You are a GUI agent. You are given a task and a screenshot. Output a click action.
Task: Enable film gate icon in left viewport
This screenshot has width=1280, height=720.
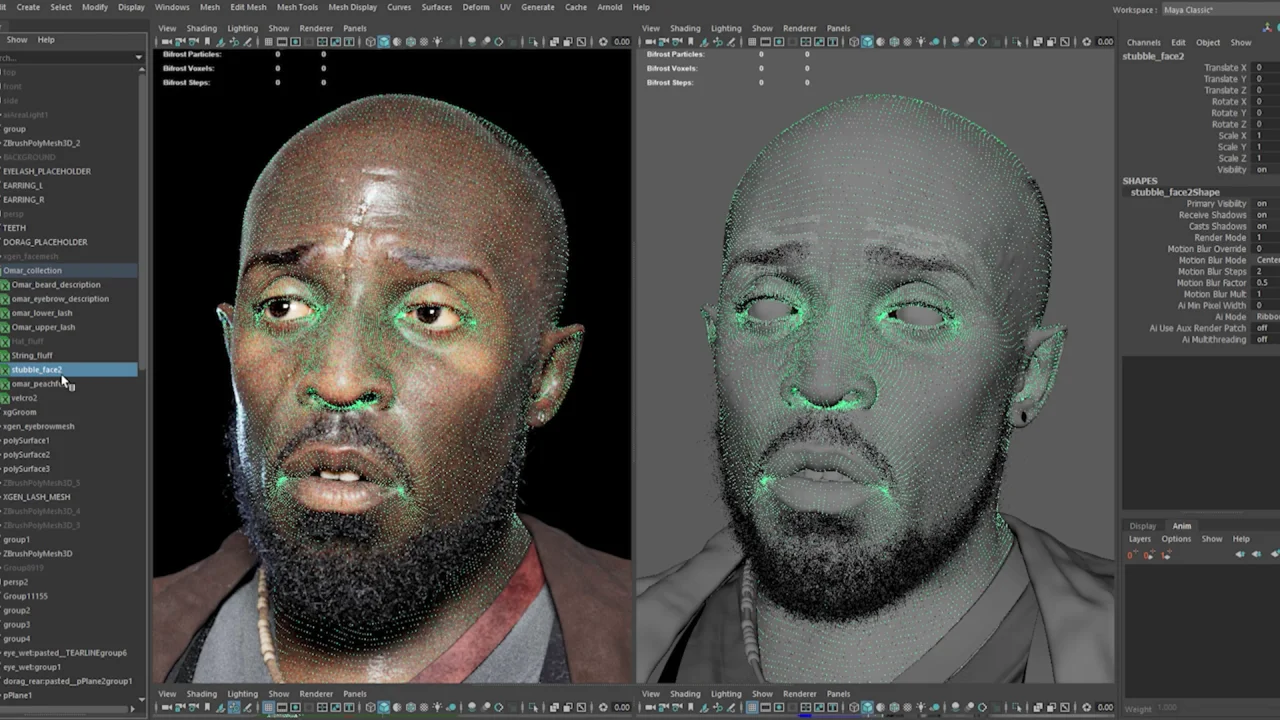coord(282,41)
